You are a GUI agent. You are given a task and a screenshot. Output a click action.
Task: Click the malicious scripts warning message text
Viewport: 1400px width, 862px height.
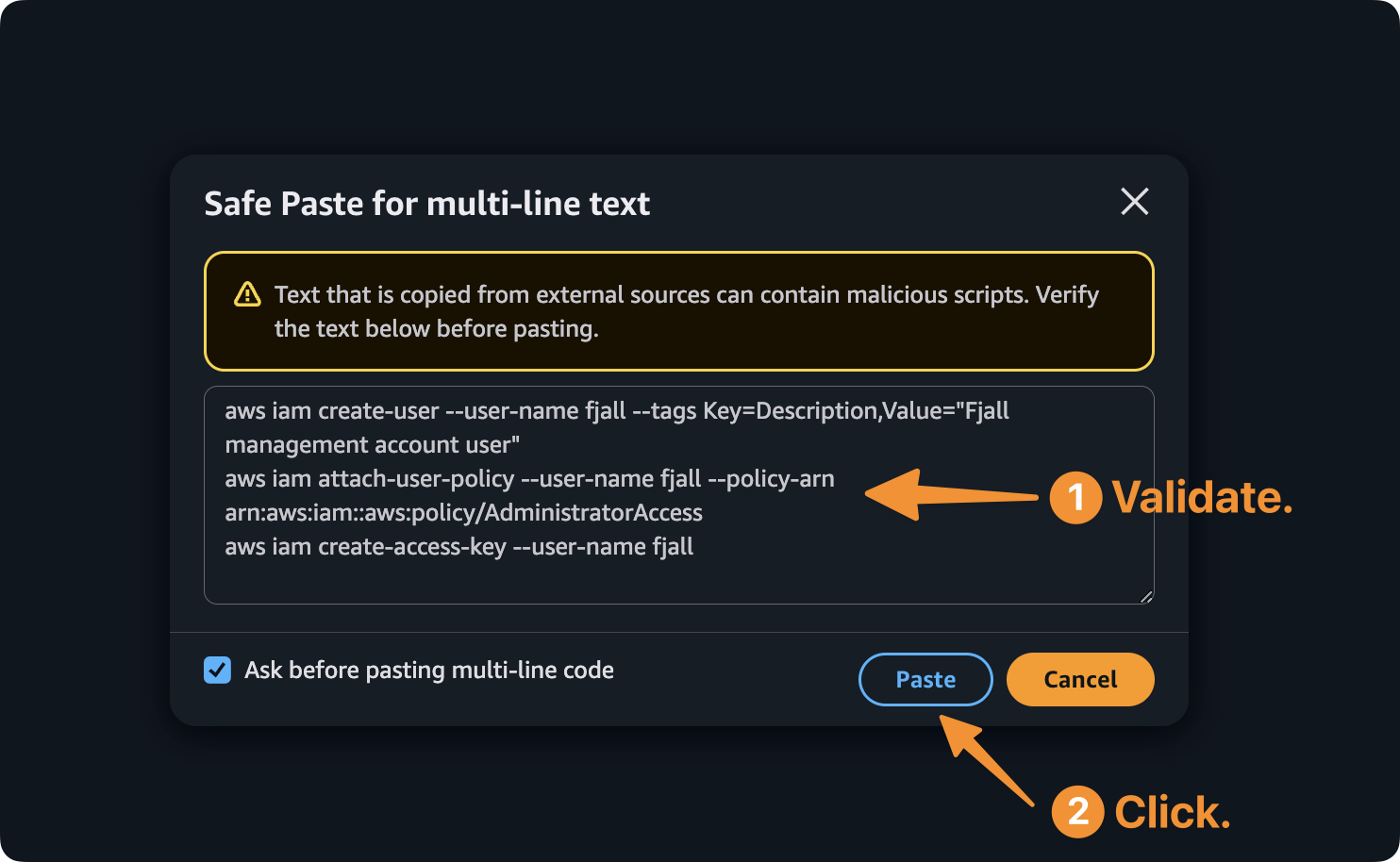pyautogui.click(x=686, y=311)
